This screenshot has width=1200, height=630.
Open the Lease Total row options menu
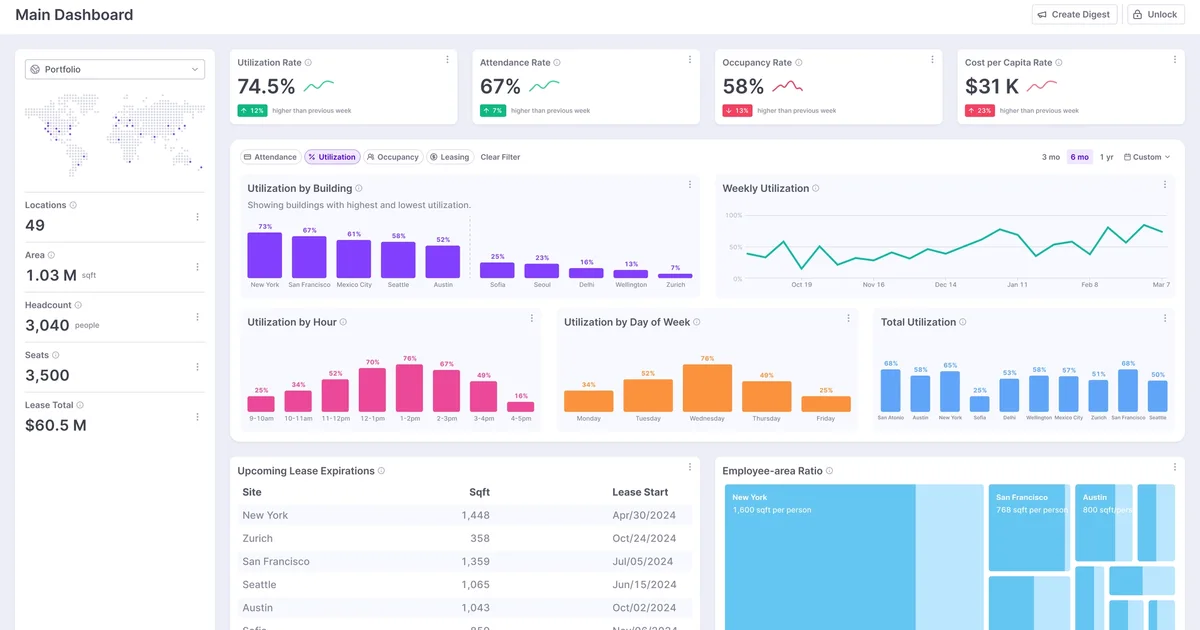point(197,417)
